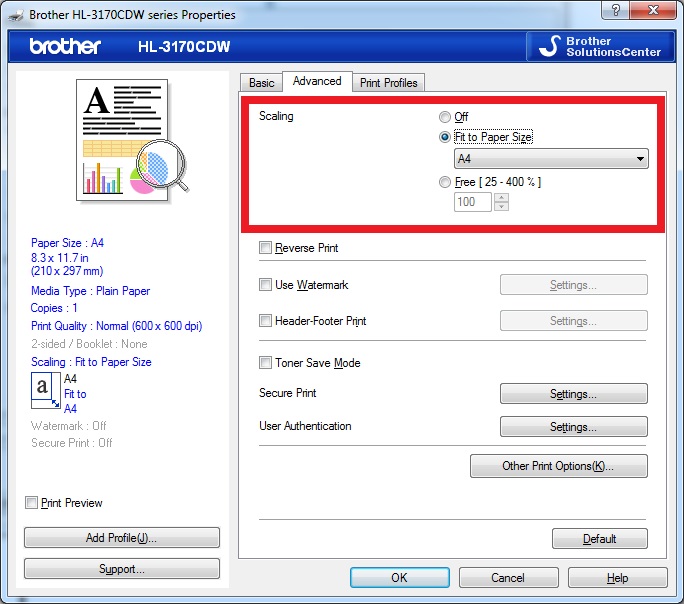Enable Header-Footer Print checkbox
Image resolution: width=684 pixels, height=604 pixels.
pos(265,321)
